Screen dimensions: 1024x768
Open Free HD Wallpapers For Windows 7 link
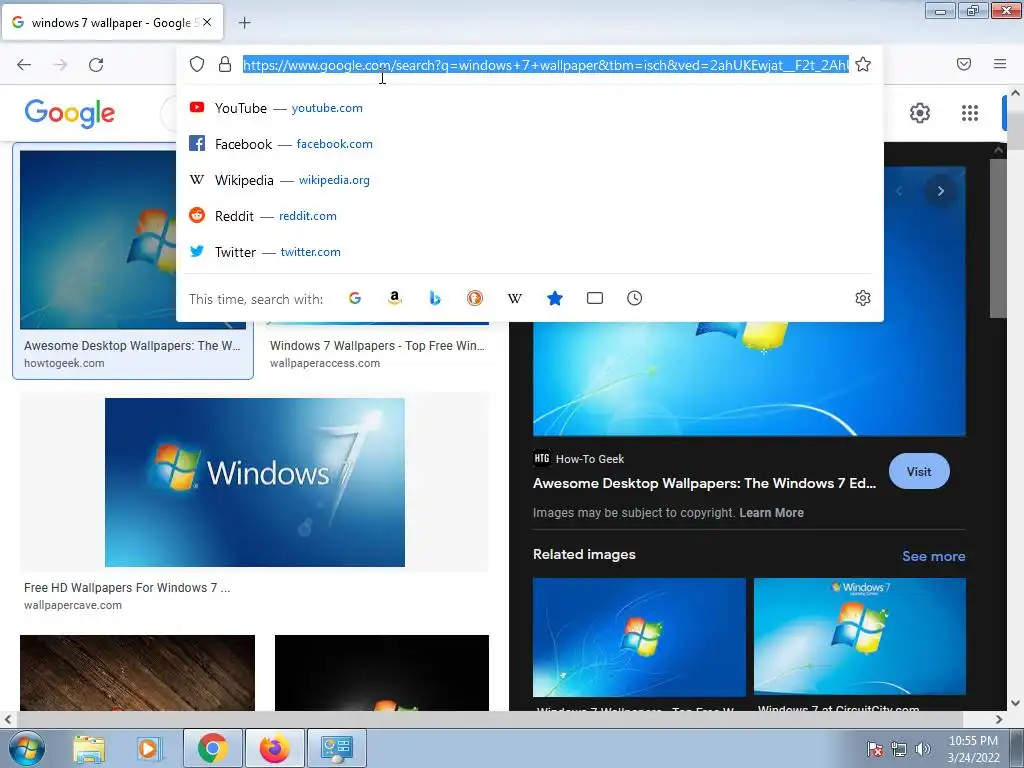click(x=127, y=588)
